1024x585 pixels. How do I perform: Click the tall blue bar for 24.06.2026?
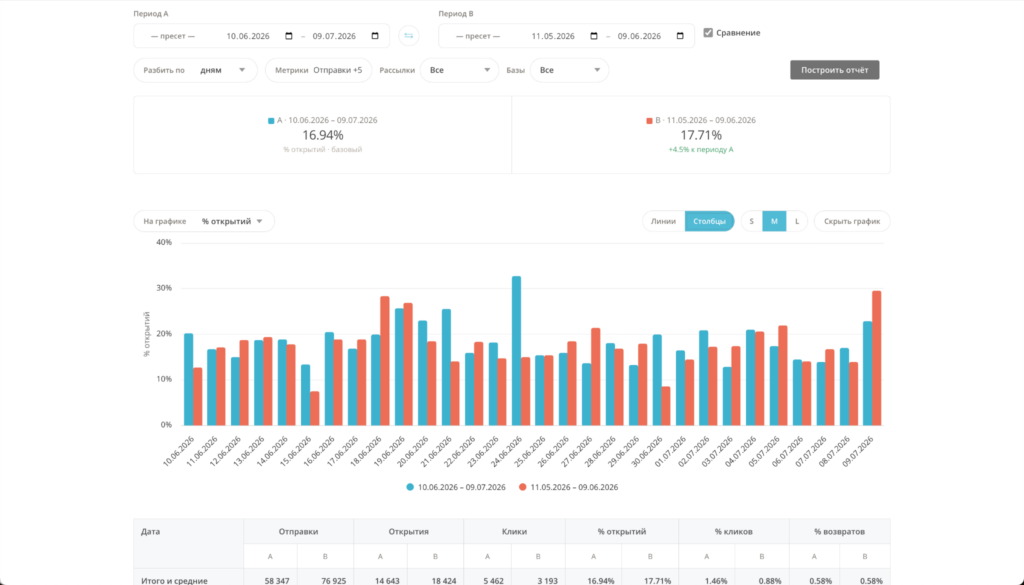(517, 351)
